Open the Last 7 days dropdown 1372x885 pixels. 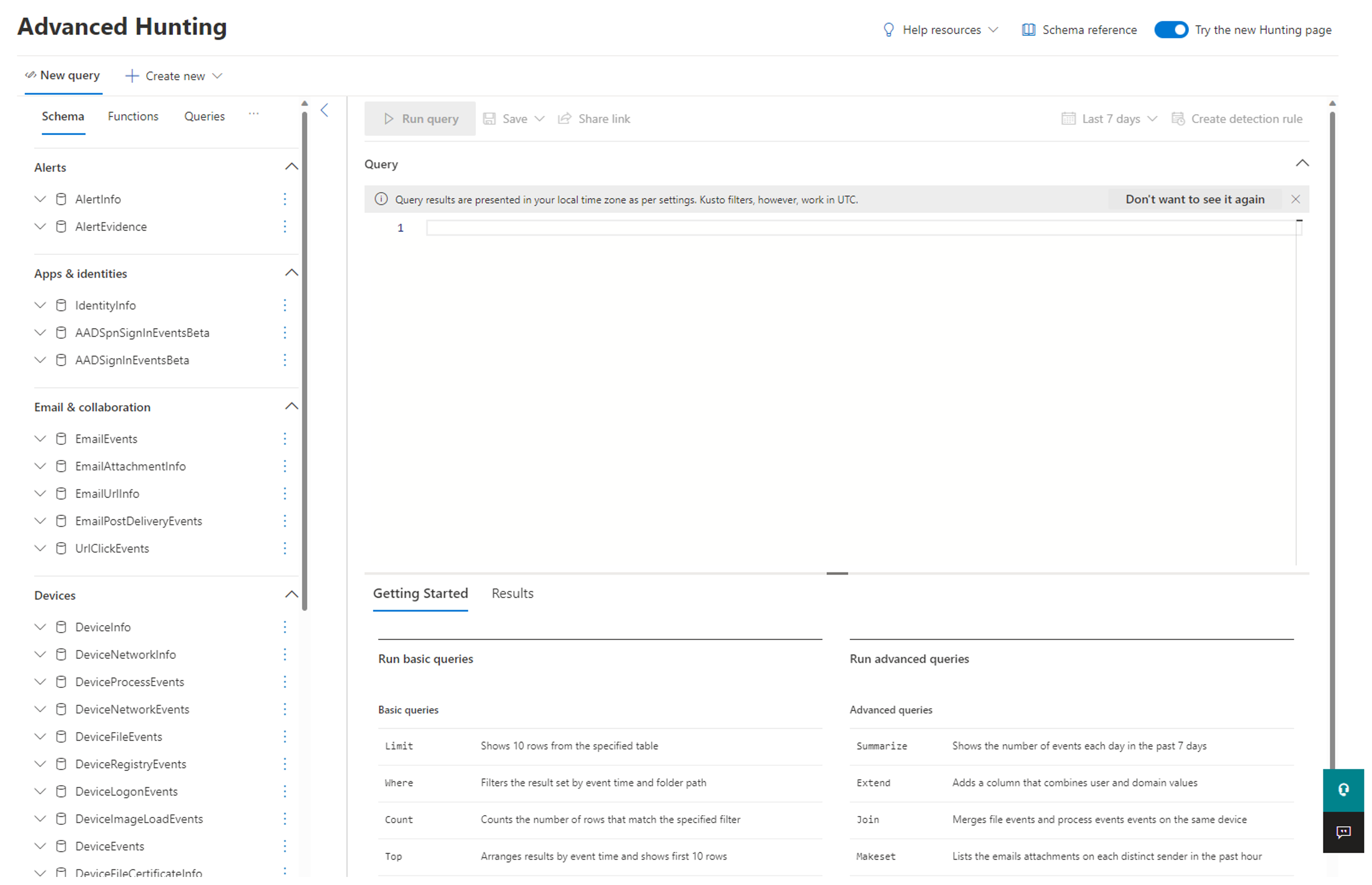point(1109,119)
